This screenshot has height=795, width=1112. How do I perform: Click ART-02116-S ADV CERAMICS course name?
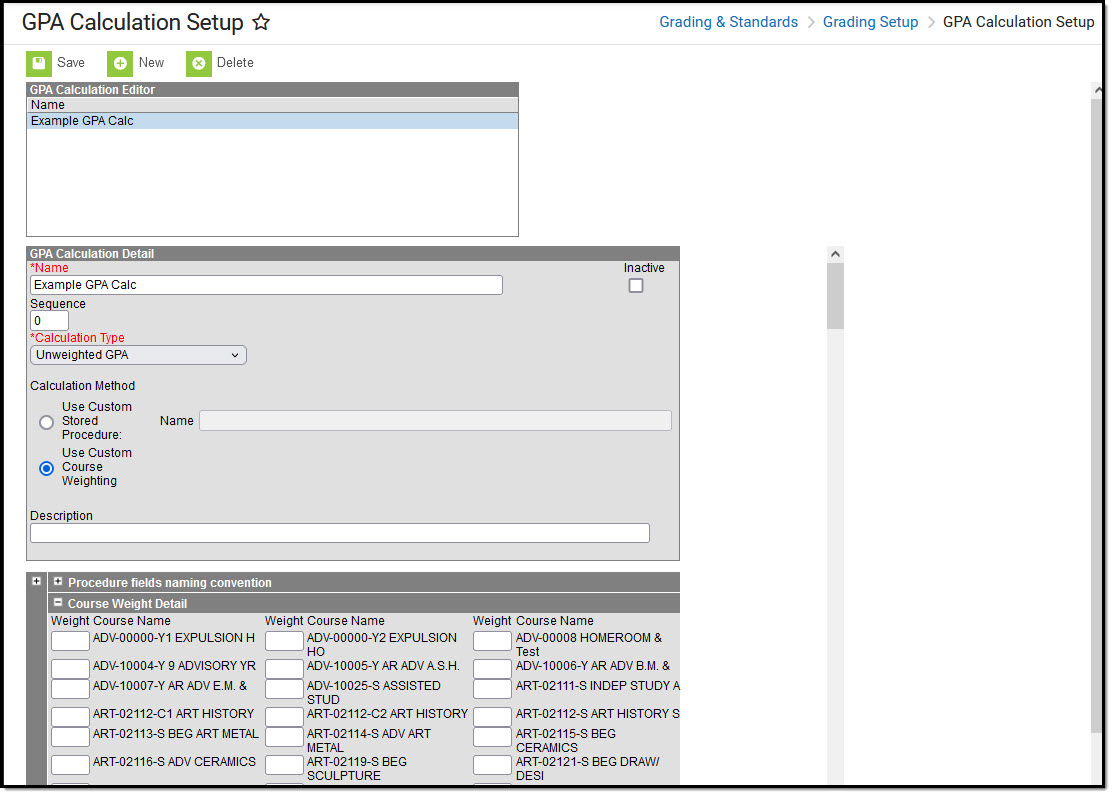pos(174,762)
